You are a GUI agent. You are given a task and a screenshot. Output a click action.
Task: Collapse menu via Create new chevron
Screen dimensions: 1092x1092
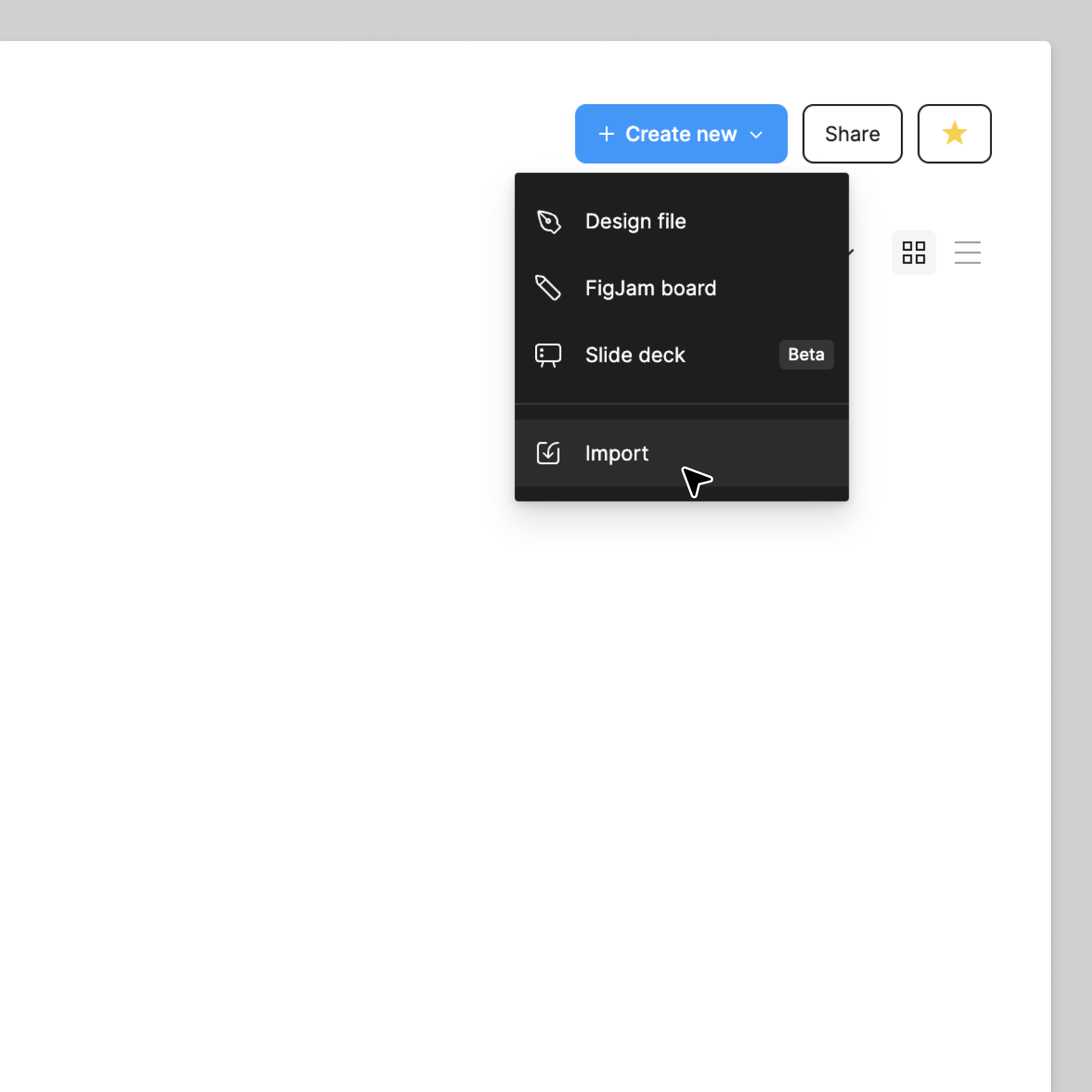756,135
